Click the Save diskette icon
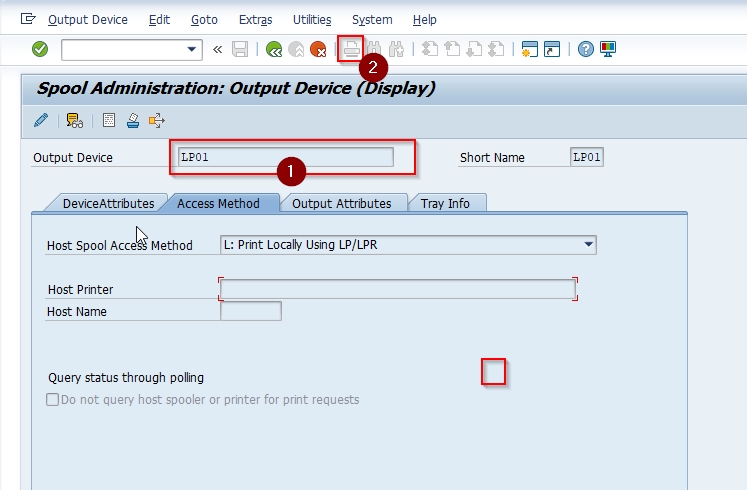 coord(240,49)
